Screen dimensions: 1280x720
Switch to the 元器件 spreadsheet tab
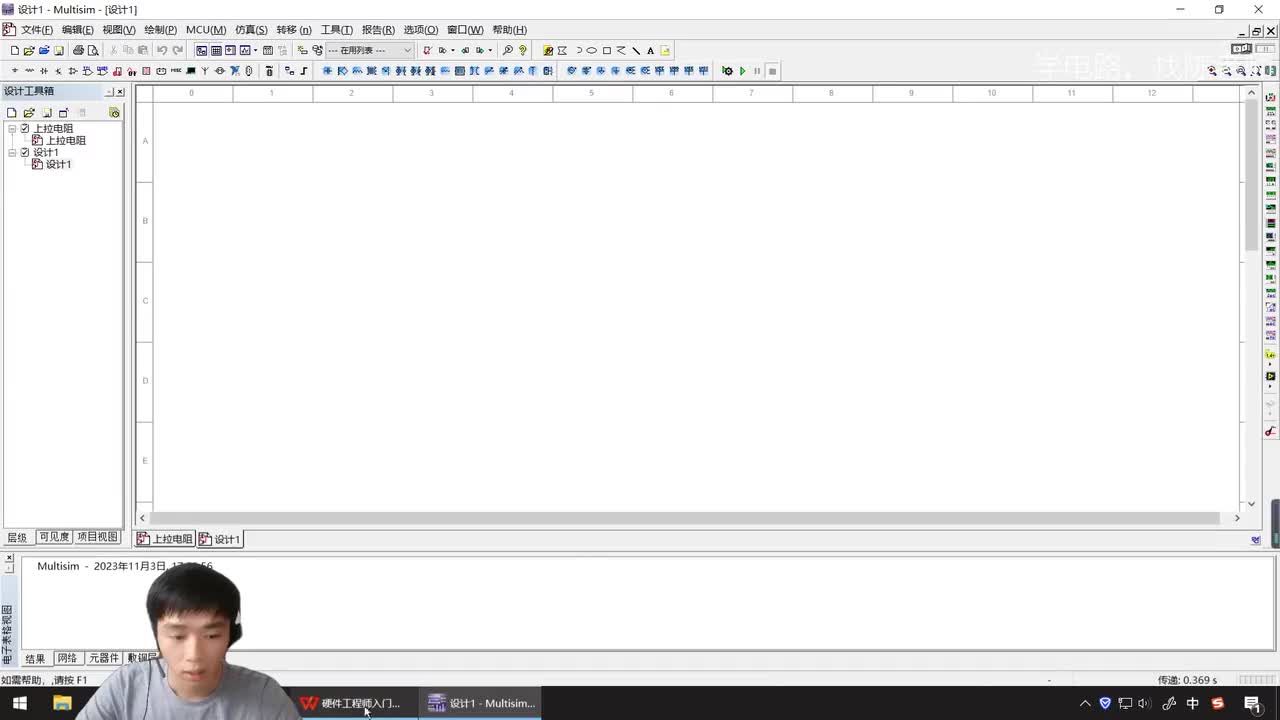click(x=103, y=658)
